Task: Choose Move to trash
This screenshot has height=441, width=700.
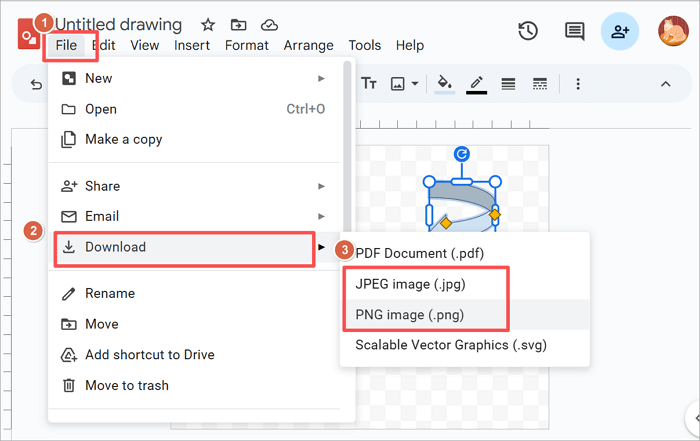Action: click(x=196, y=385)
